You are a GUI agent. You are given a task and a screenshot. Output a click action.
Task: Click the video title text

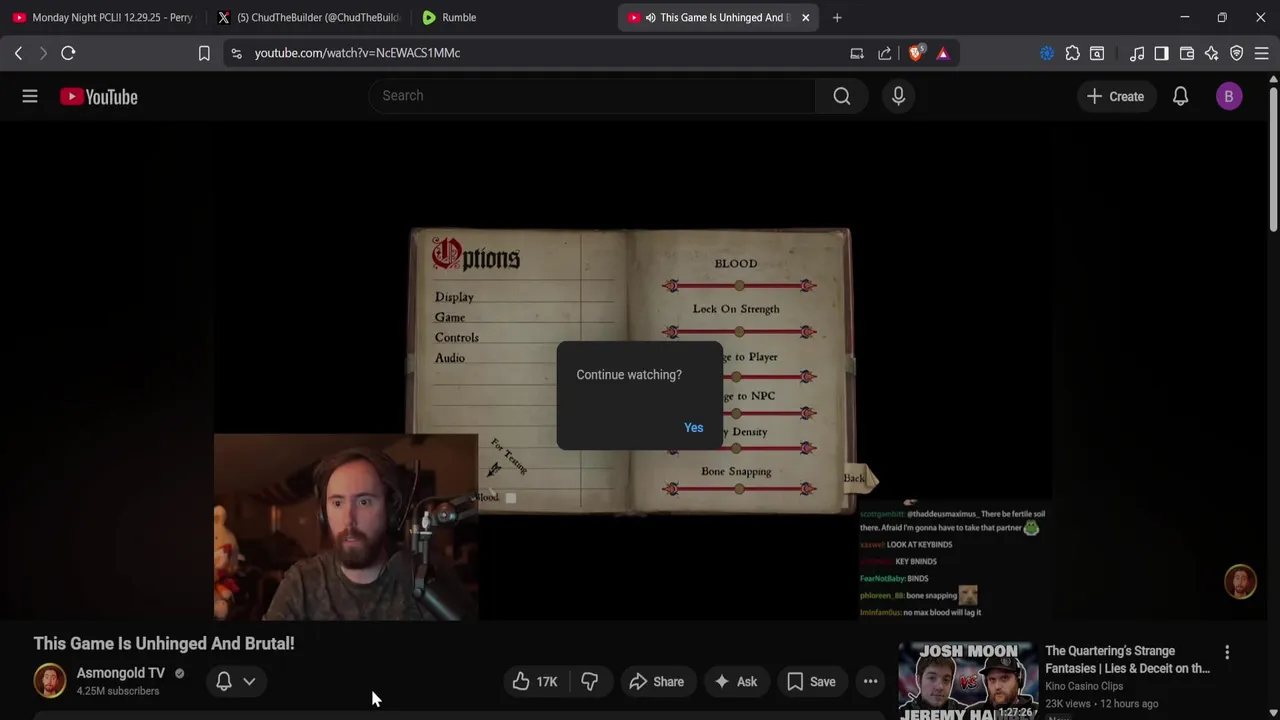coord(164,644)
